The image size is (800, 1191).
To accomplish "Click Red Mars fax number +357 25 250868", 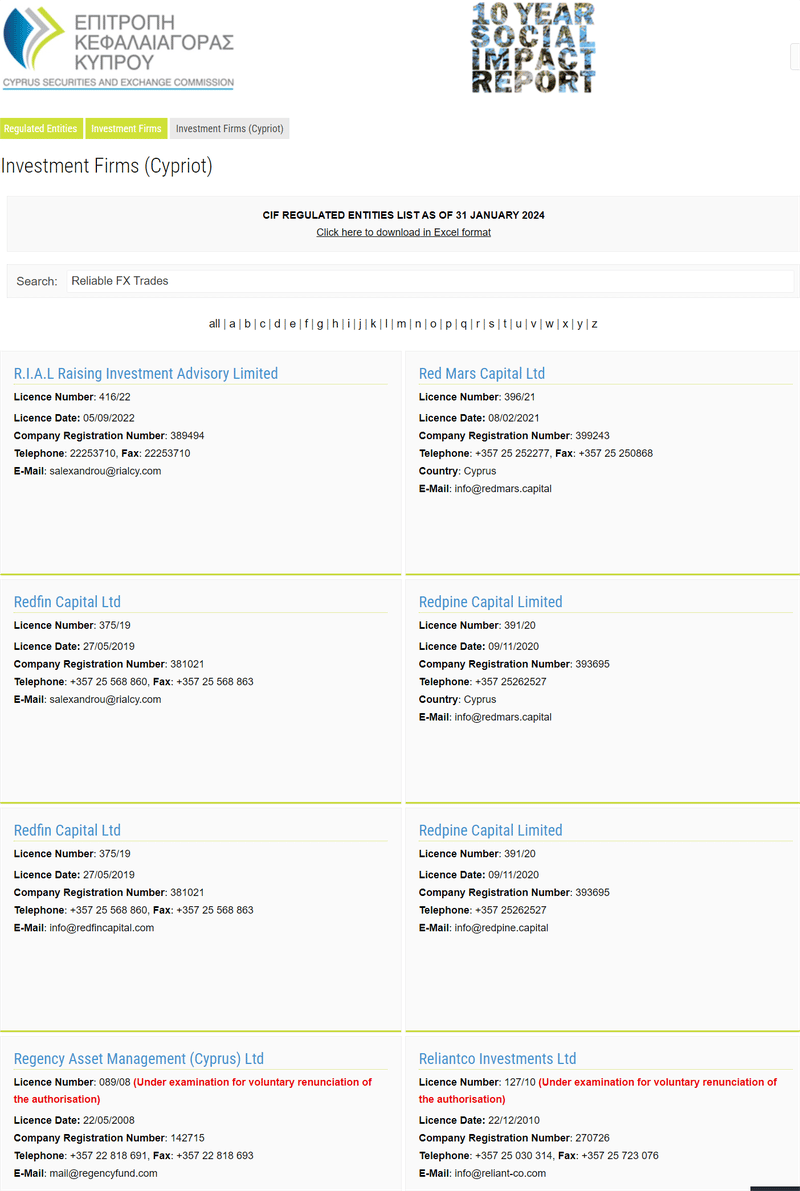I will [617, 453].
